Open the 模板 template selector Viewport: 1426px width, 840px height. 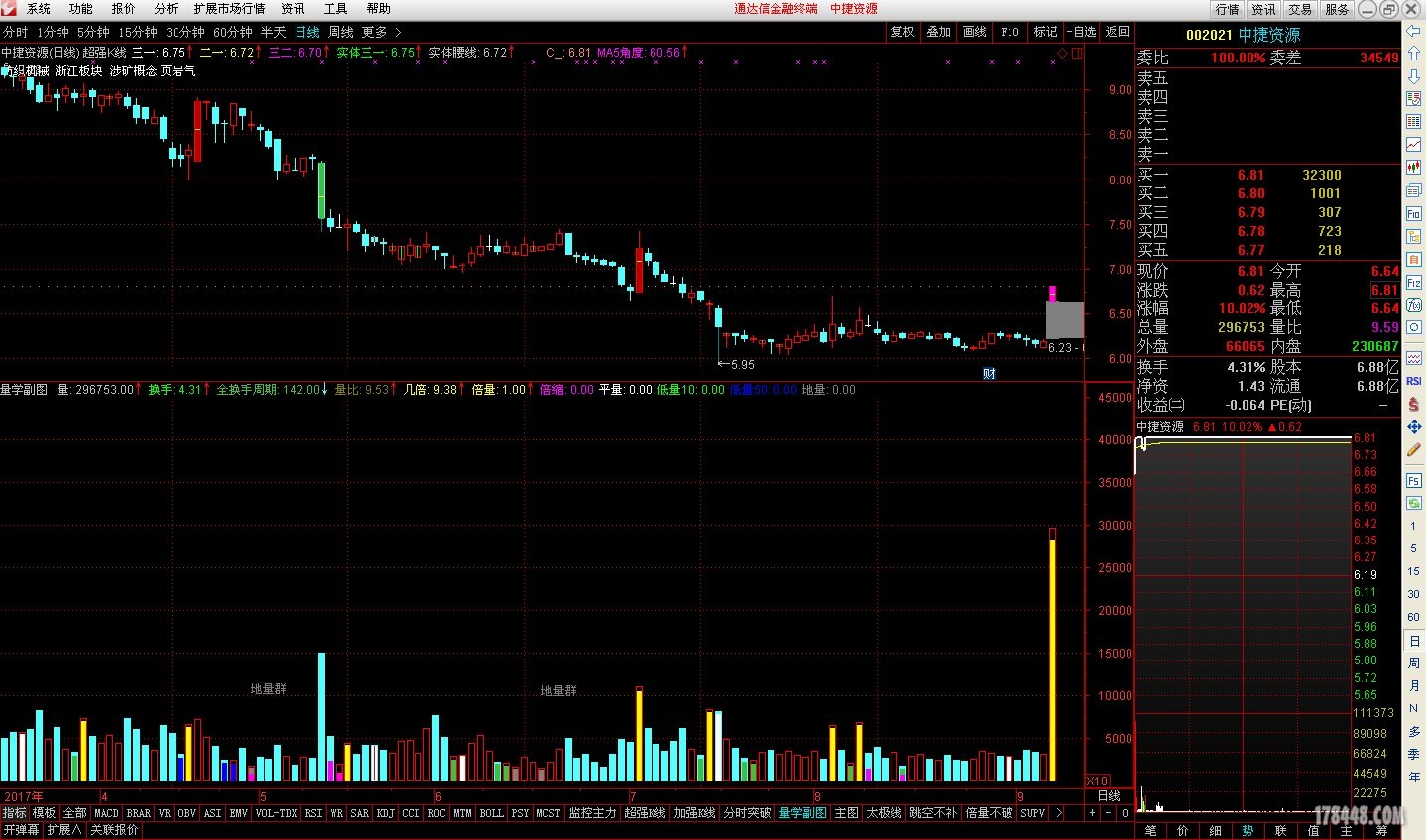point(44,813)
